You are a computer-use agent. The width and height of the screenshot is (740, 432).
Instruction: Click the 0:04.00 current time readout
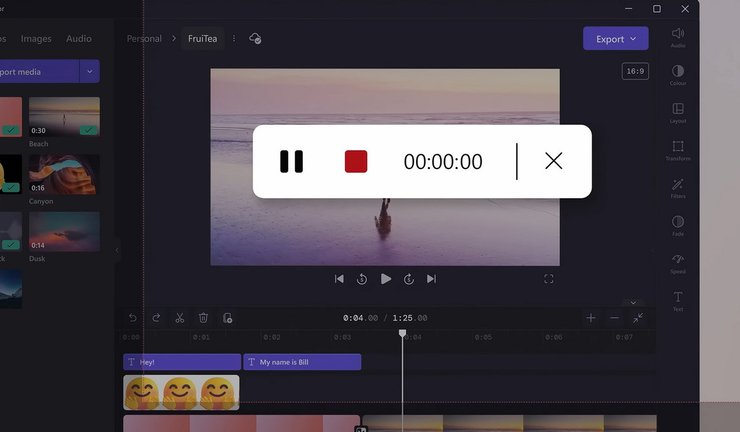361,318
